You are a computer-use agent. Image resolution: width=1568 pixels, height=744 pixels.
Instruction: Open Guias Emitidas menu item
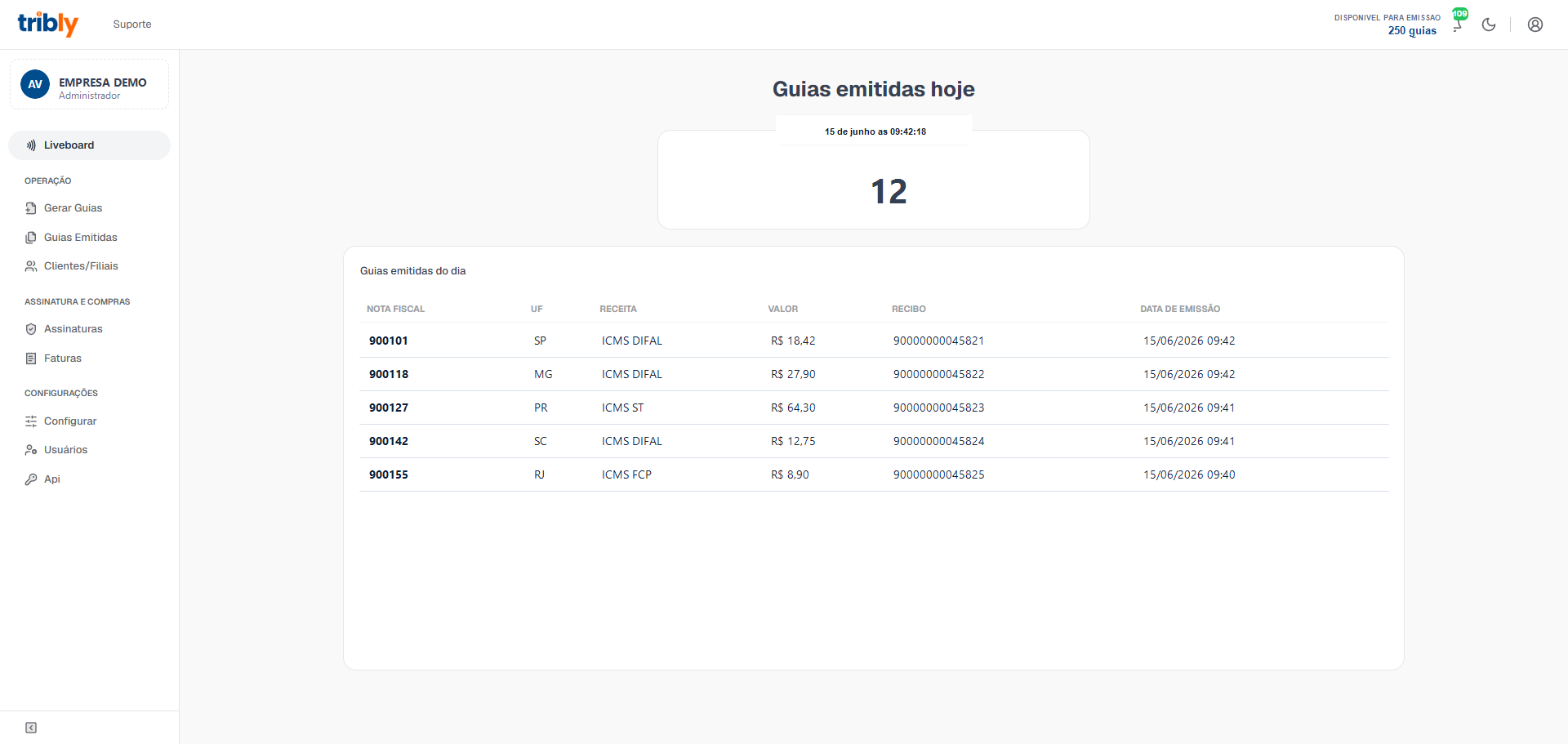point(80,238)
